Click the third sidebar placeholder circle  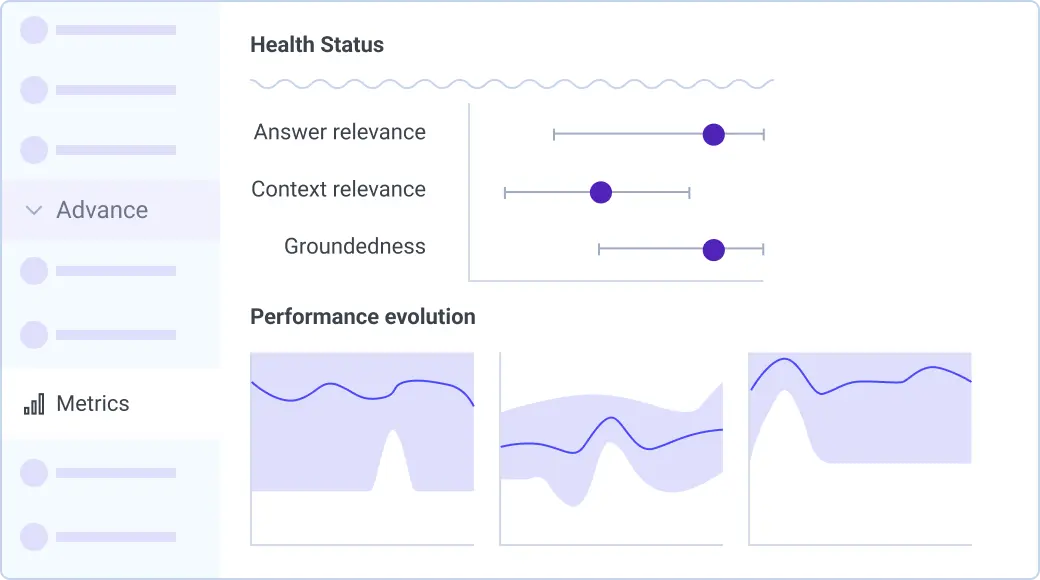34,150
